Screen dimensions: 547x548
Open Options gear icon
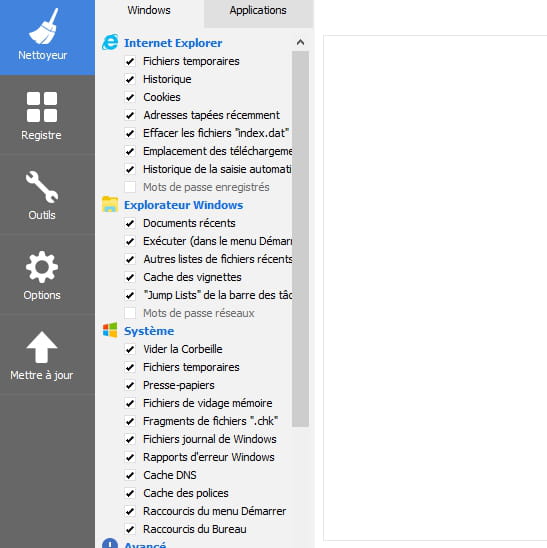click(x=42, y=267)
